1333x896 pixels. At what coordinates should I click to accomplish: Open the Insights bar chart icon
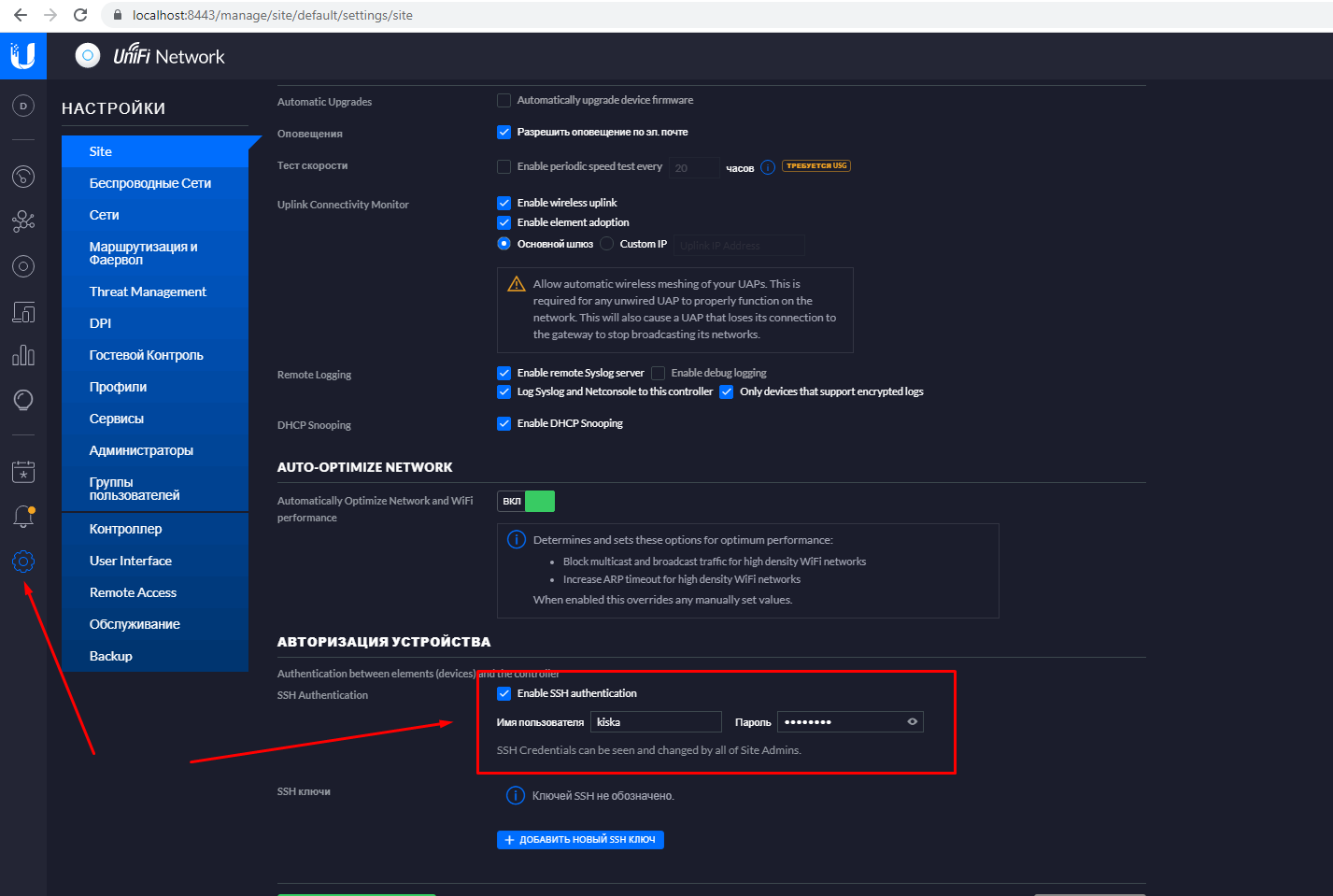[23, 355]
